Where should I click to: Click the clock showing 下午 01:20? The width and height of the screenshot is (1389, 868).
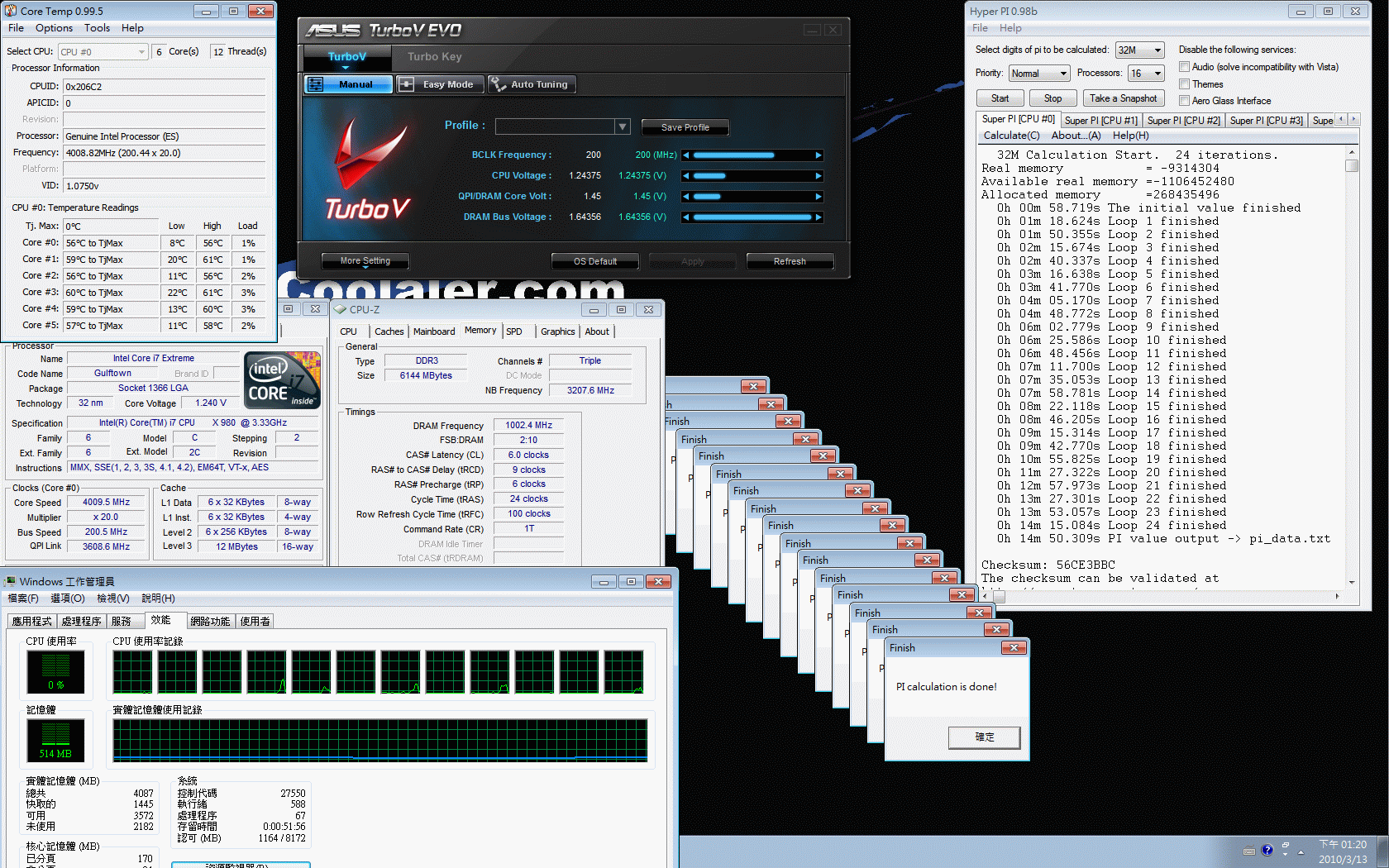tap(1343, 845)
